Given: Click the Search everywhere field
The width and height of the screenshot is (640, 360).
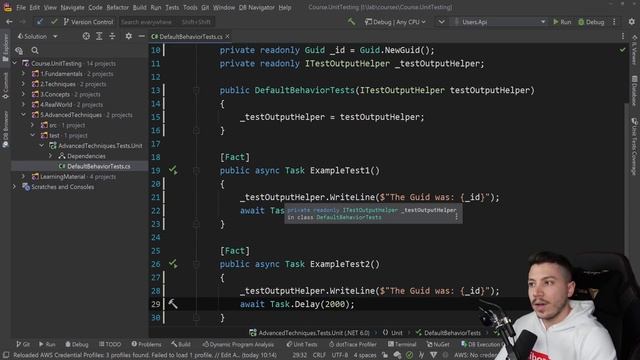Looking at the screenshot, I should pos(166,22).
